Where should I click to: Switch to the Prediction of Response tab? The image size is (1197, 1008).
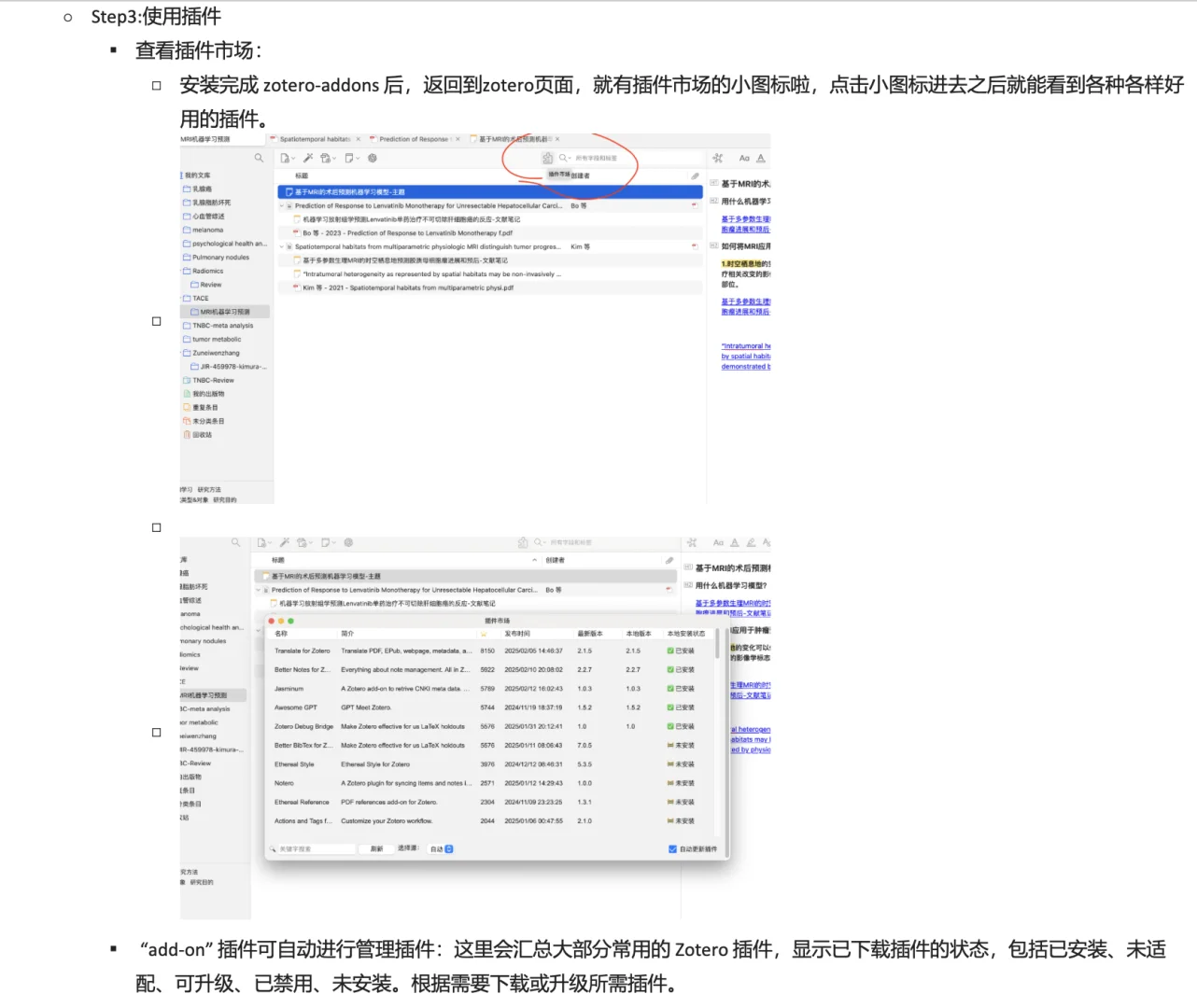(x=413, y=138)
